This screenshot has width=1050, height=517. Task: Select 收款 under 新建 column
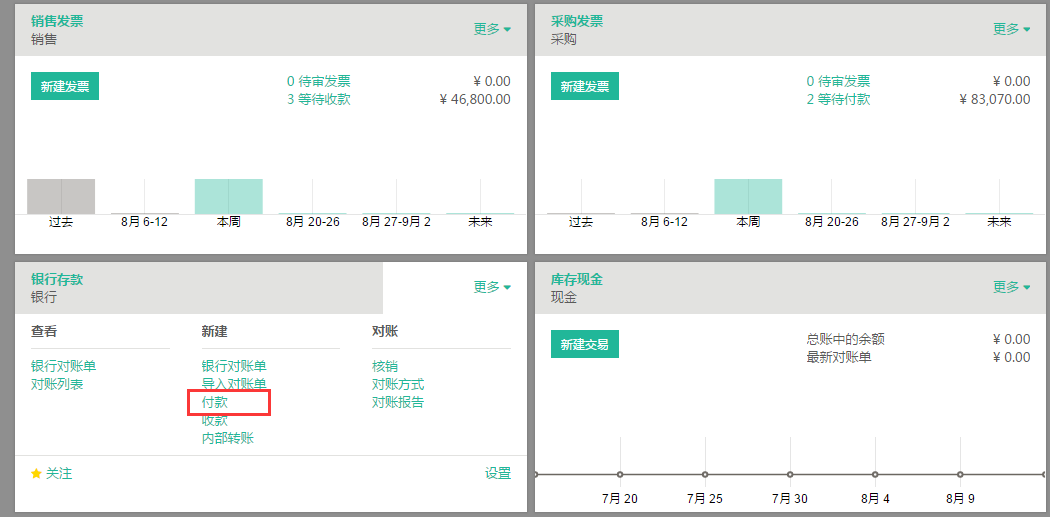click(215, 421)
